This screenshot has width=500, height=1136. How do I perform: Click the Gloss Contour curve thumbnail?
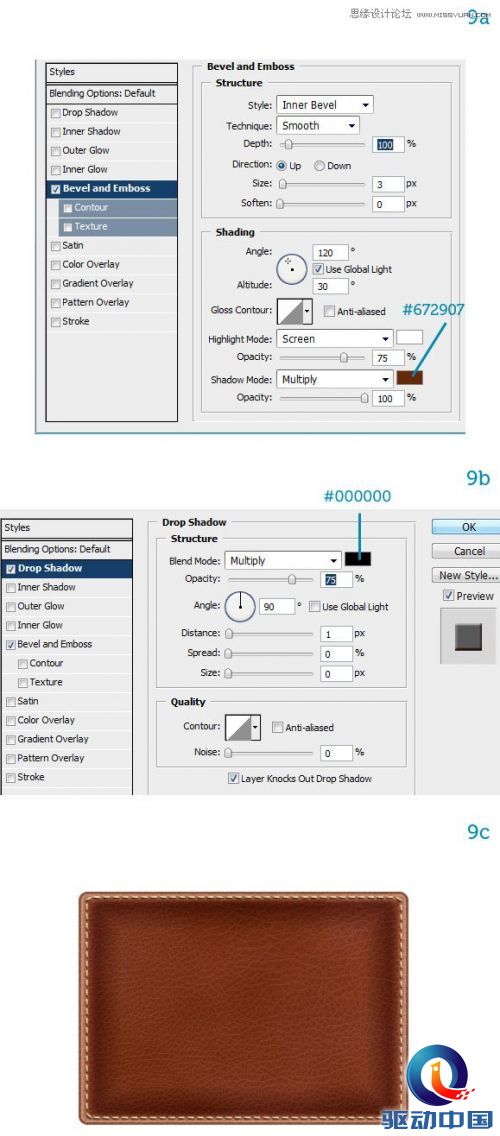click(289, 312)
